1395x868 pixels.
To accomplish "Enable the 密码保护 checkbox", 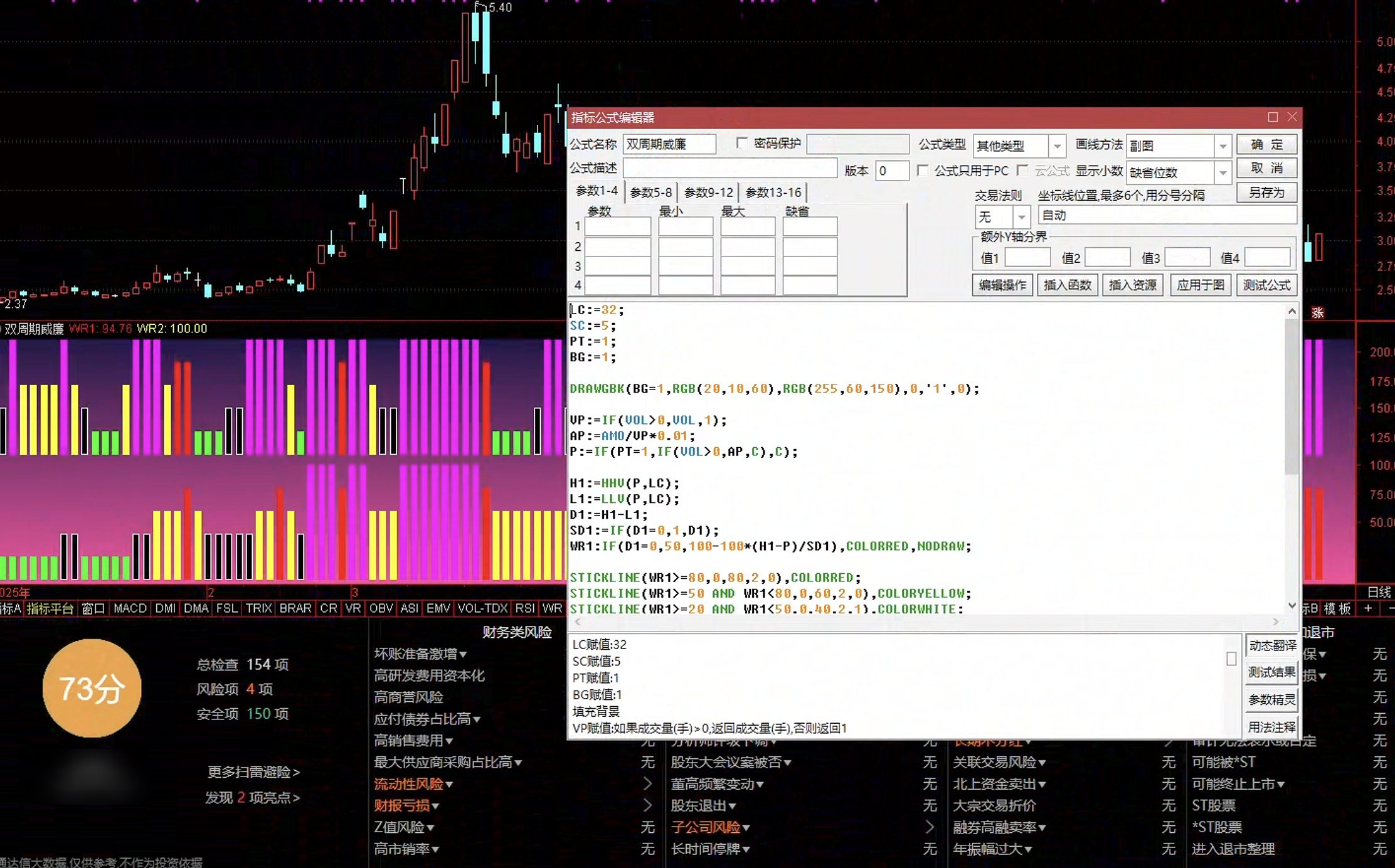I will pos(742,144).
